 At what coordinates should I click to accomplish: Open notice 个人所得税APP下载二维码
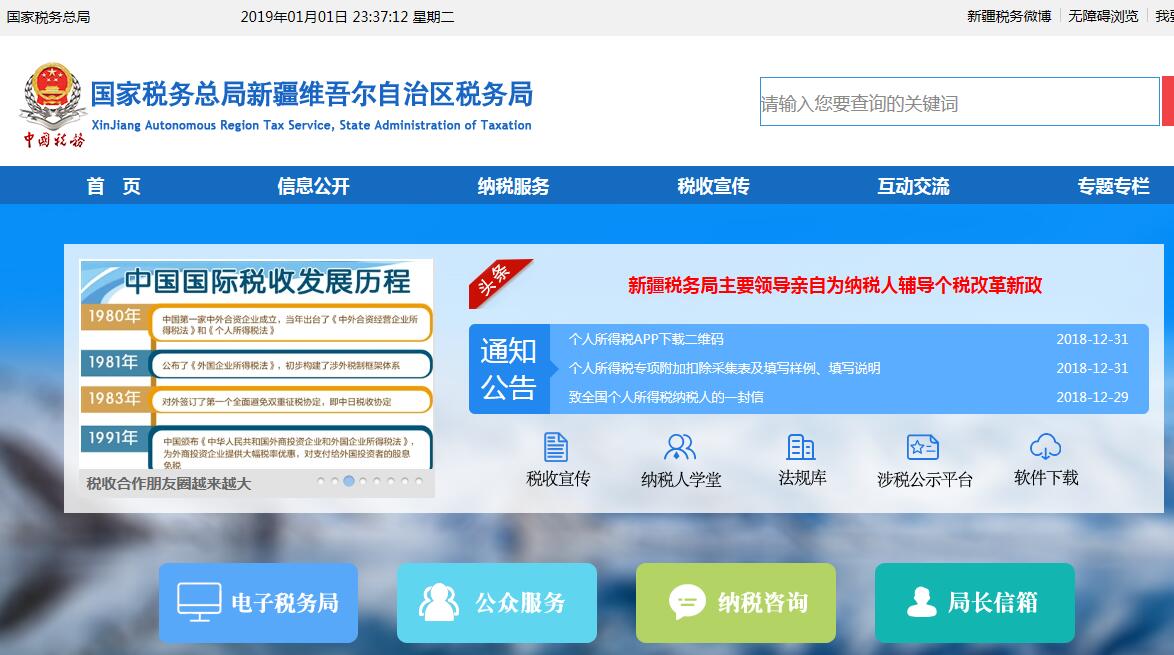tap(646, 339)
